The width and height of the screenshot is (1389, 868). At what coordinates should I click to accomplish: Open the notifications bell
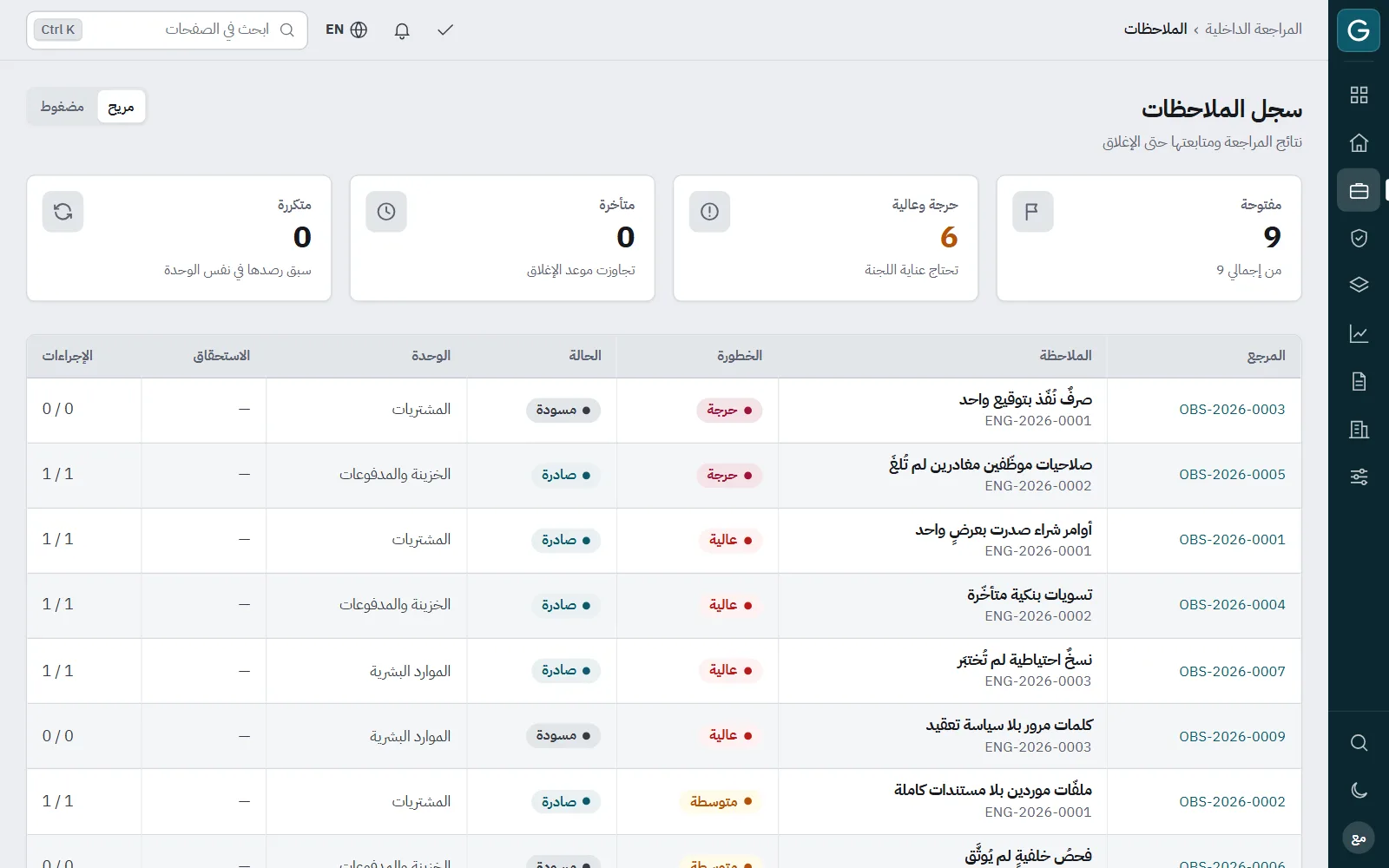[x=402, y=30]
